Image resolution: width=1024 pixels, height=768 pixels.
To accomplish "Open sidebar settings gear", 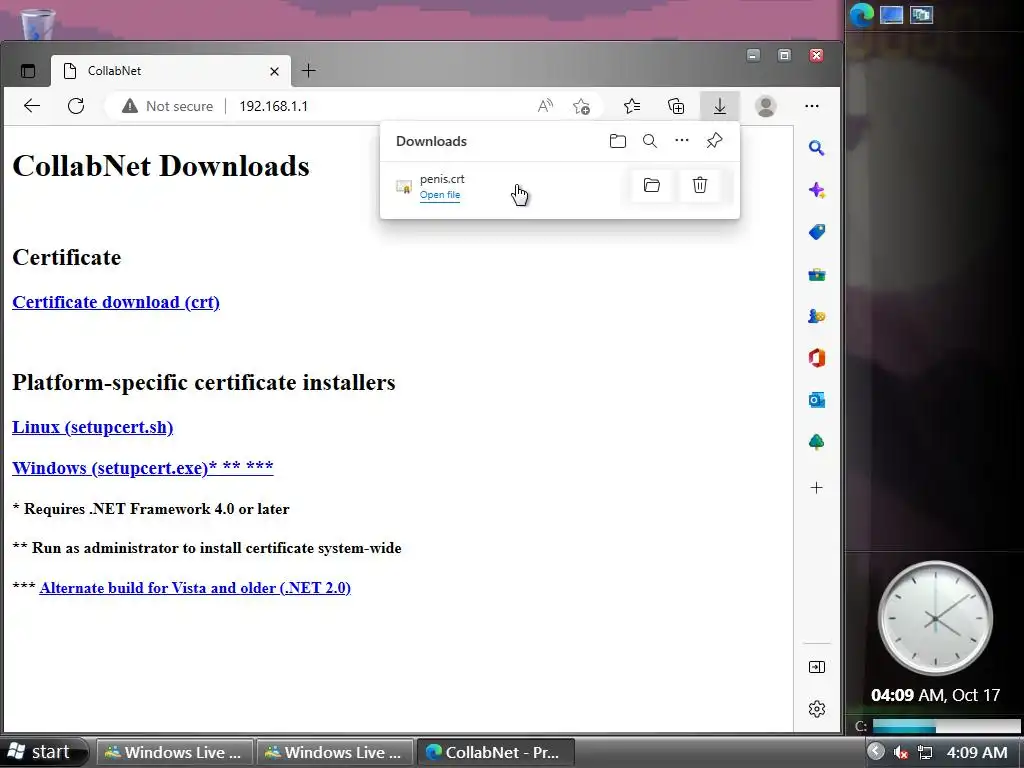I will click(816, 709).
